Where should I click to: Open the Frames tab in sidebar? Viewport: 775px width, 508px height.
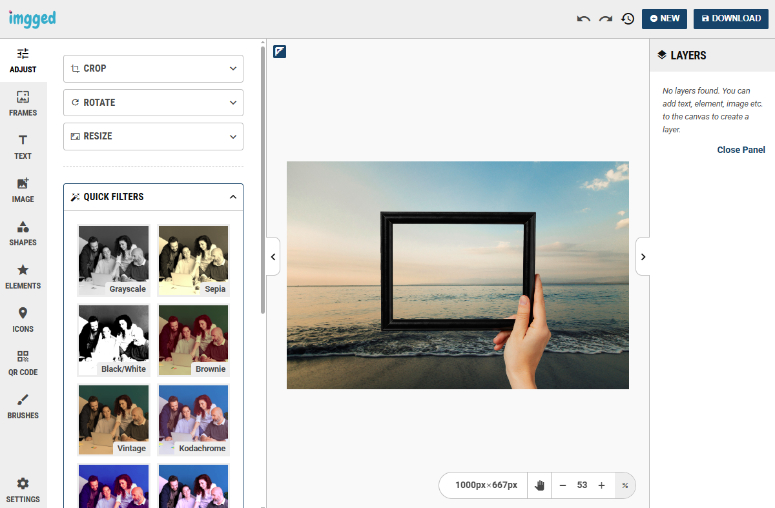click(x=23, y=104)
